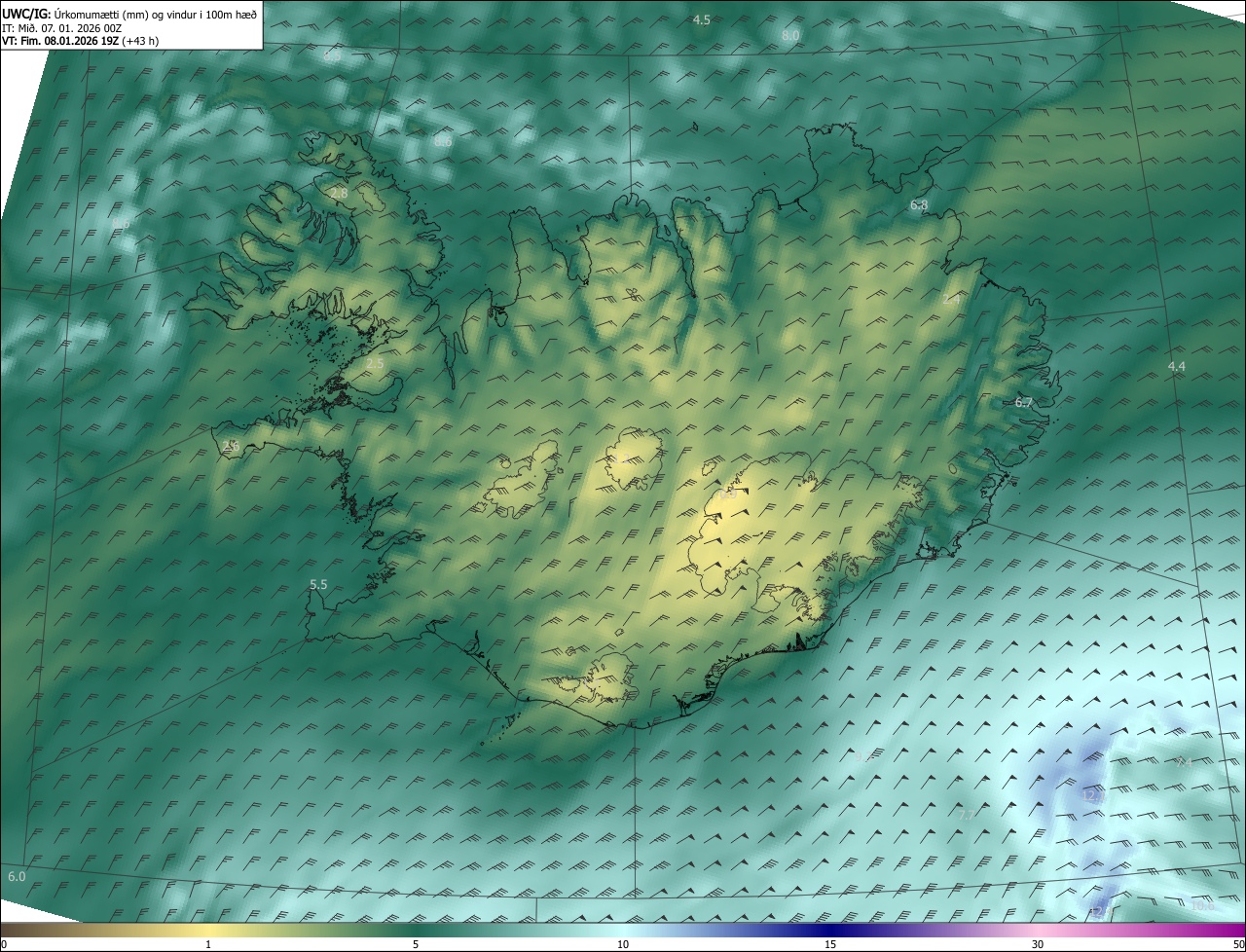Click the 4.5 value label
The height and width of the screenshot is (952, 1246).
click(x=701, y=19)
